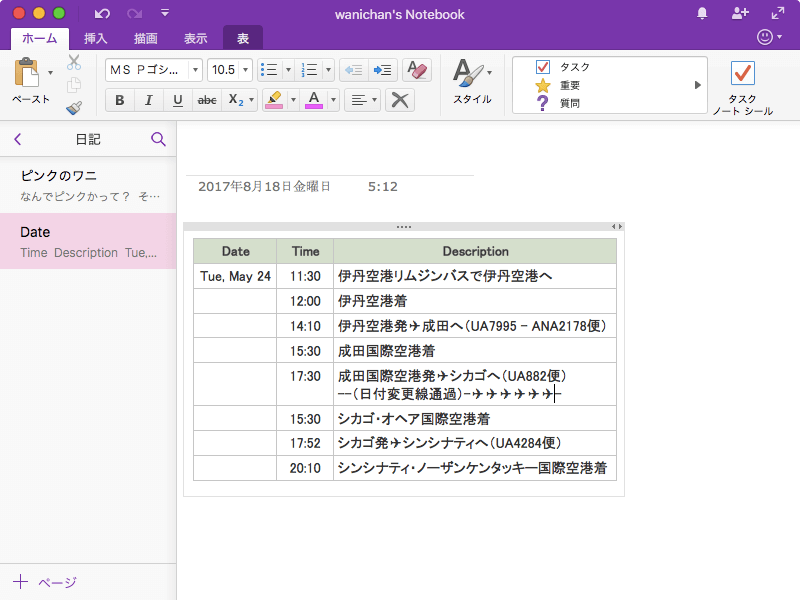This screenshot has height=600, width=800.
Task: Add a new page with ページ button
Action: (46, 582)
